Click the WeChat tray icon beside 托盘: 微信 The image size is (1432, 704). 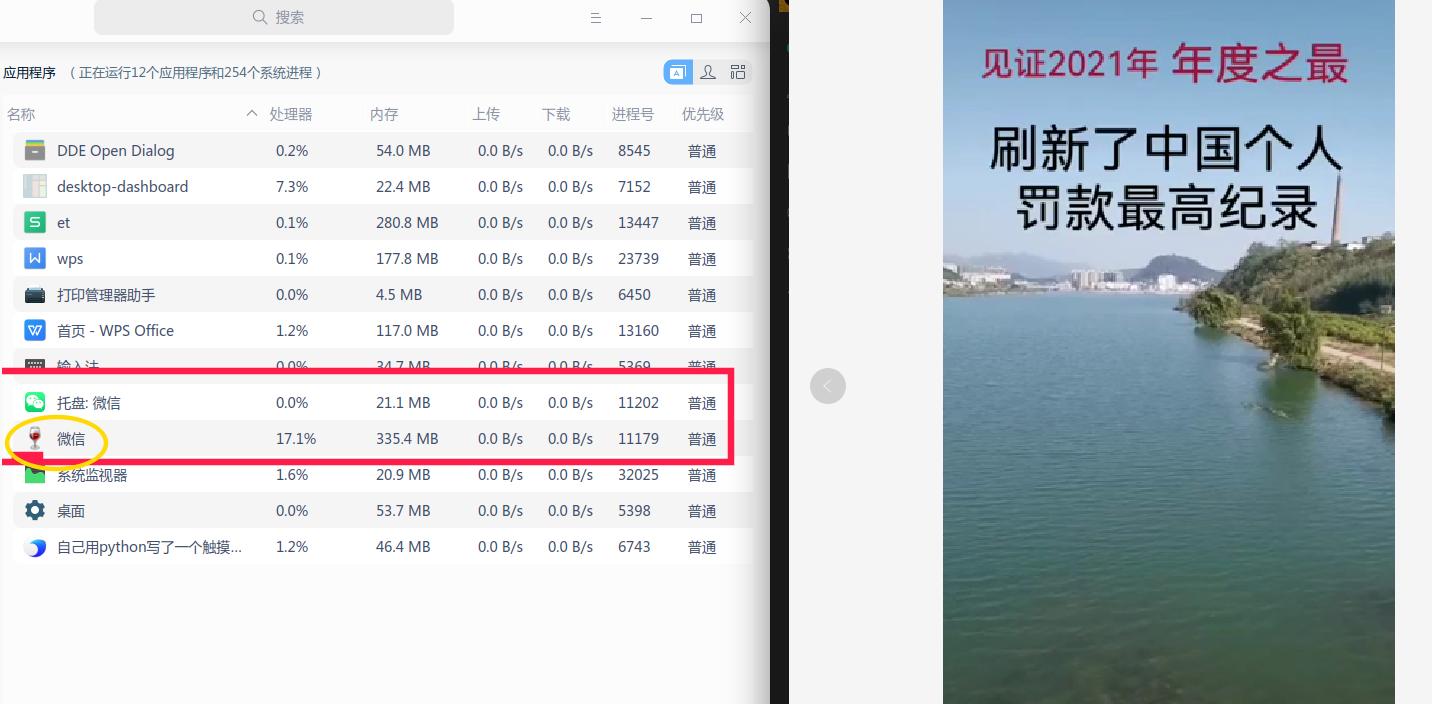34,402
